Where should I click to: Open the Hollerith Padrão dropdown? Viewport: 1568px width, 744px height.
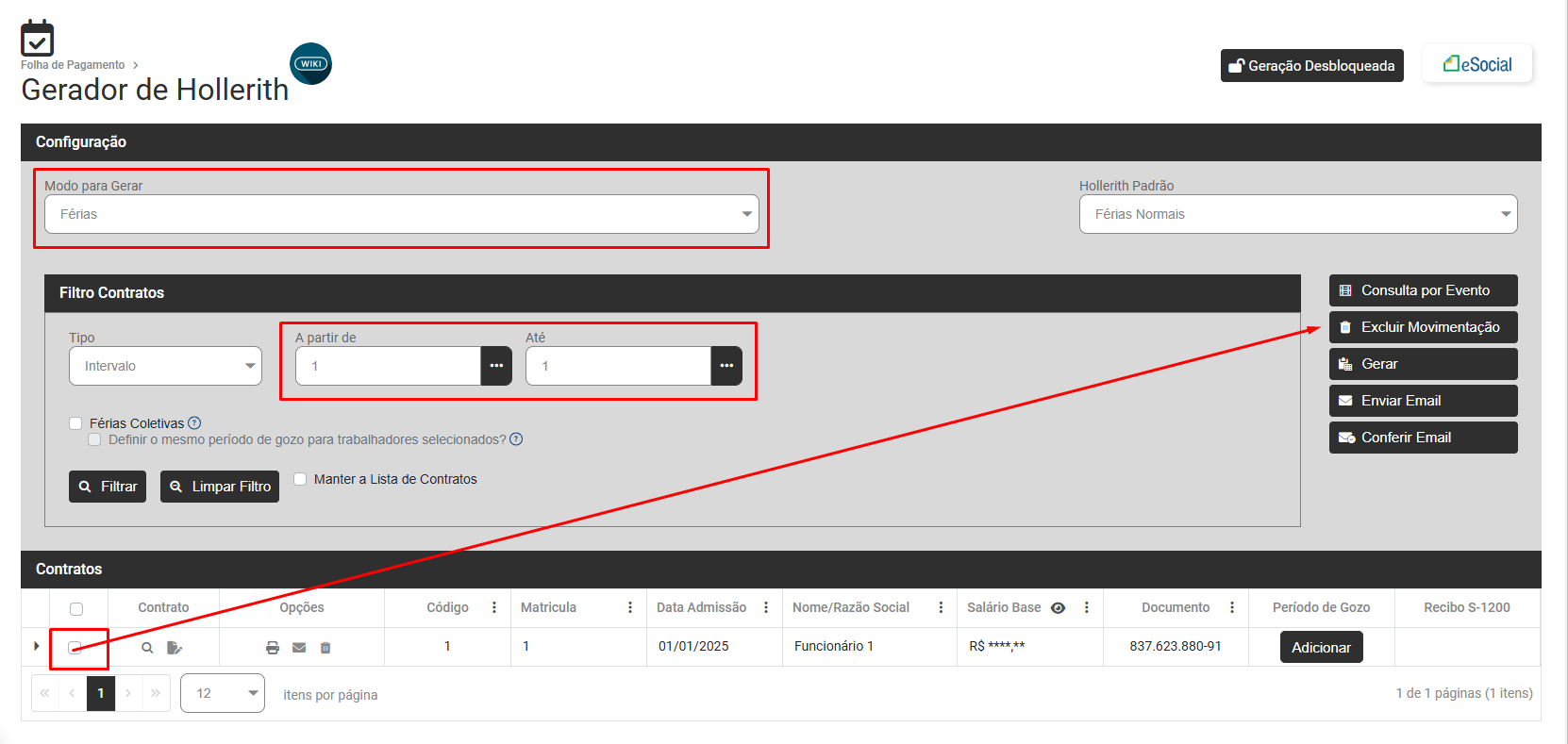(x=1297, y=214)
